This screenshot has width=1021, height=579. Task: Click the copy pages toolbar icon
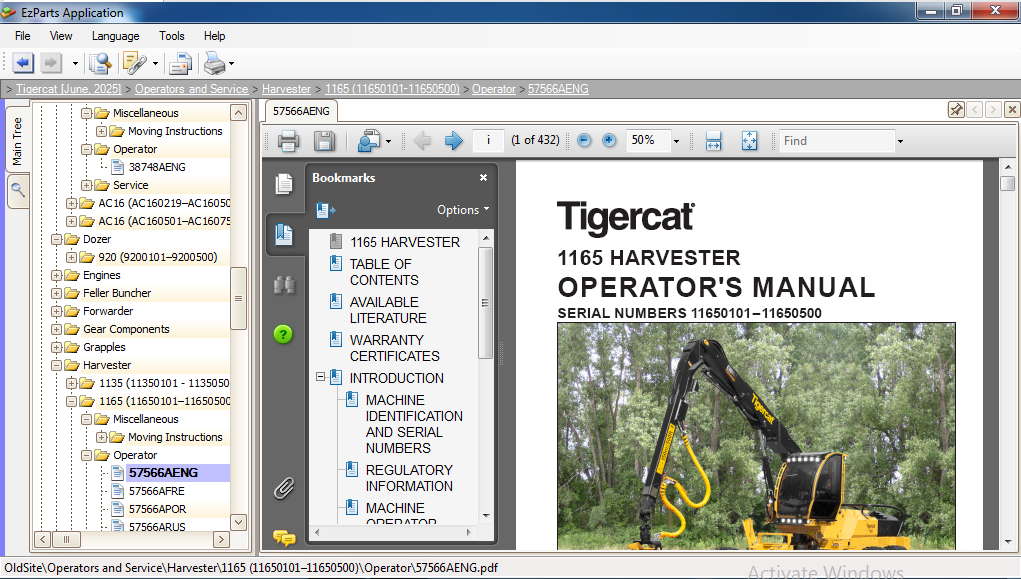pyautogui.click(x=180, y=64)
